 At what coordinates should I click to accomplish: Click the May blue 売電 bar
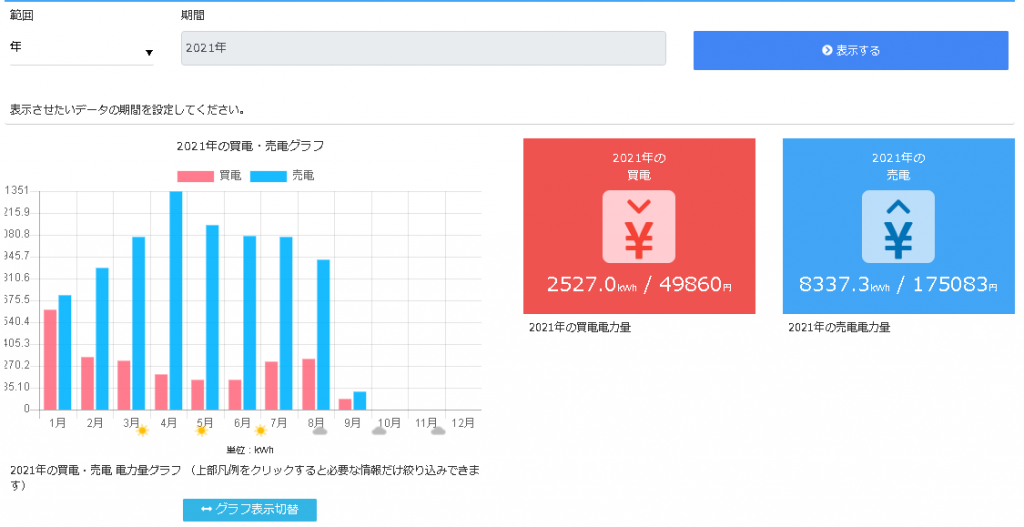(x=212, y=317)
